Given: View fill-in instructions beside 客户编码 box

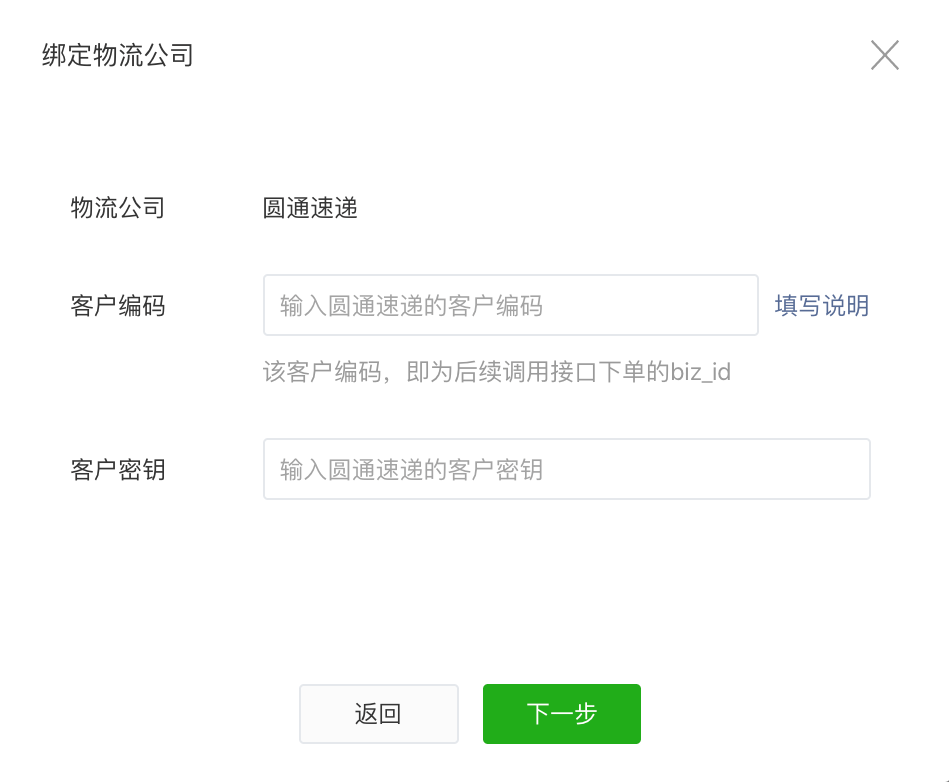Looking at the screenshot, I should coord(821,305).
